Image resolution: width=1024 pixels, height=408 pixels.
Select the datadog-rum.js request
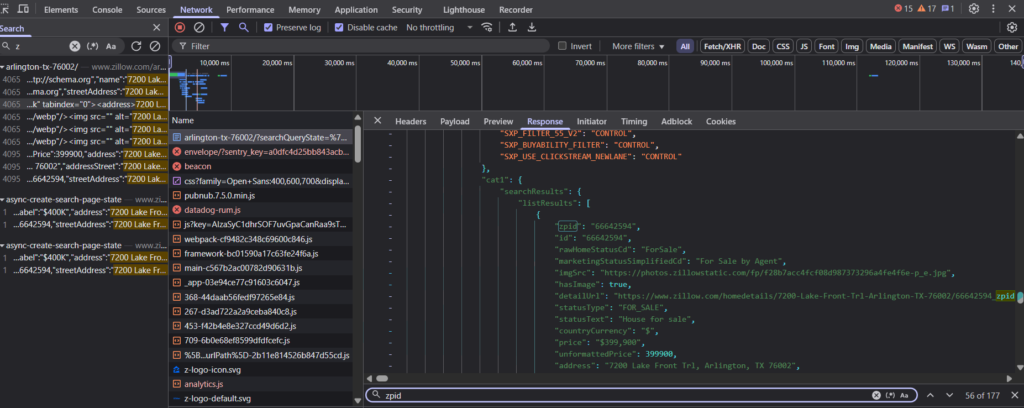(x=262, y=210)
